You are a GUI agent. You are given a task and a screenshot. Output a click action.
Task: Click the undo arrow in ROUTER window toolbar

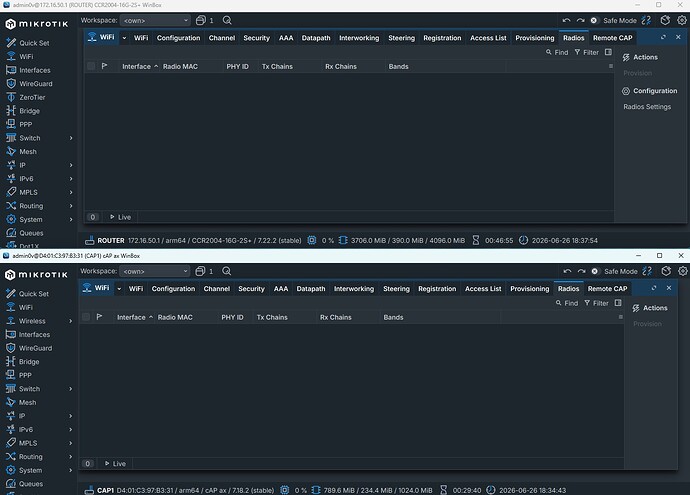click(566, 20)
